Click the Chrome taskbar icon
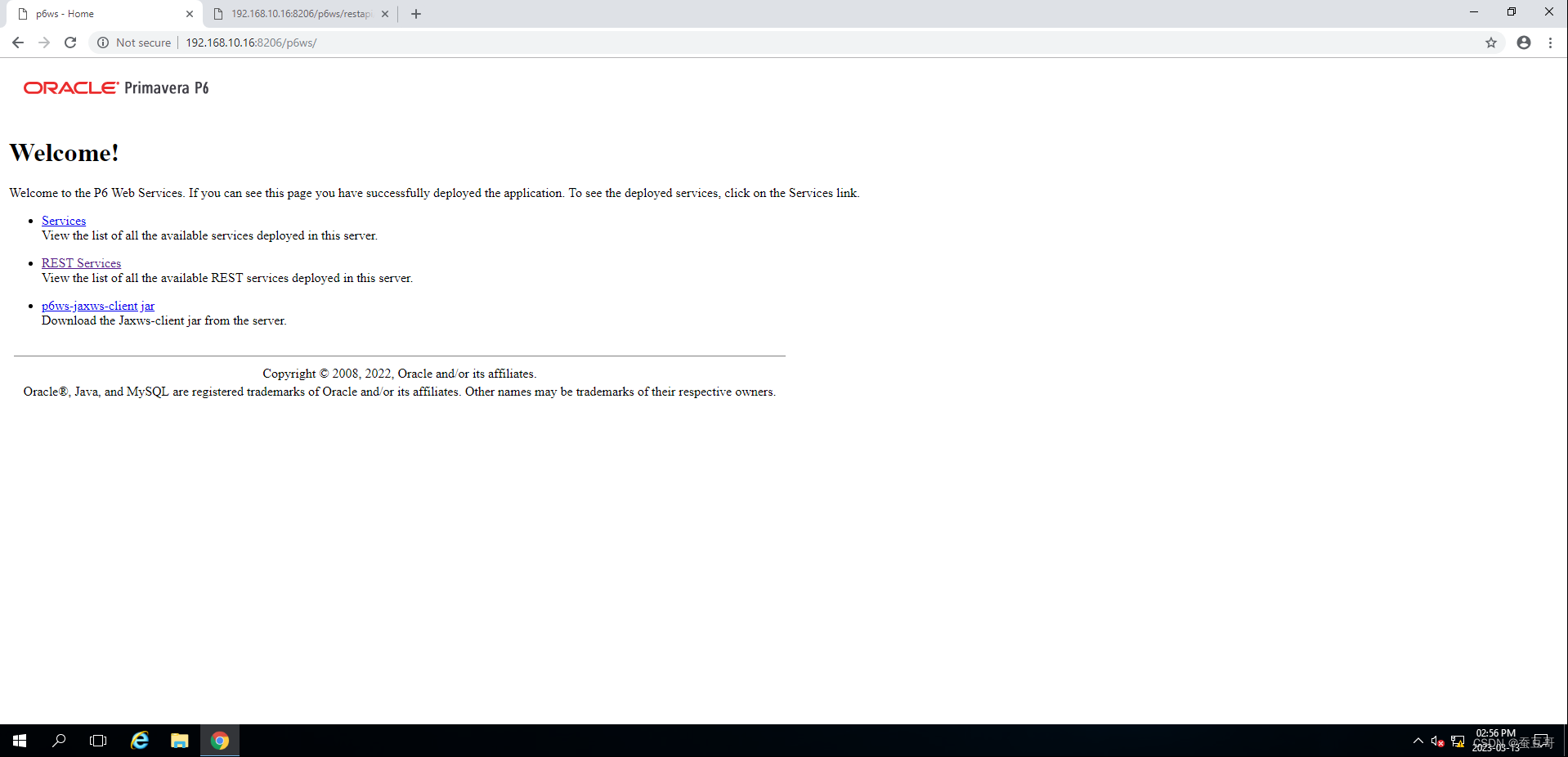This screenshot has width=1568, height=757. (220, 741)
